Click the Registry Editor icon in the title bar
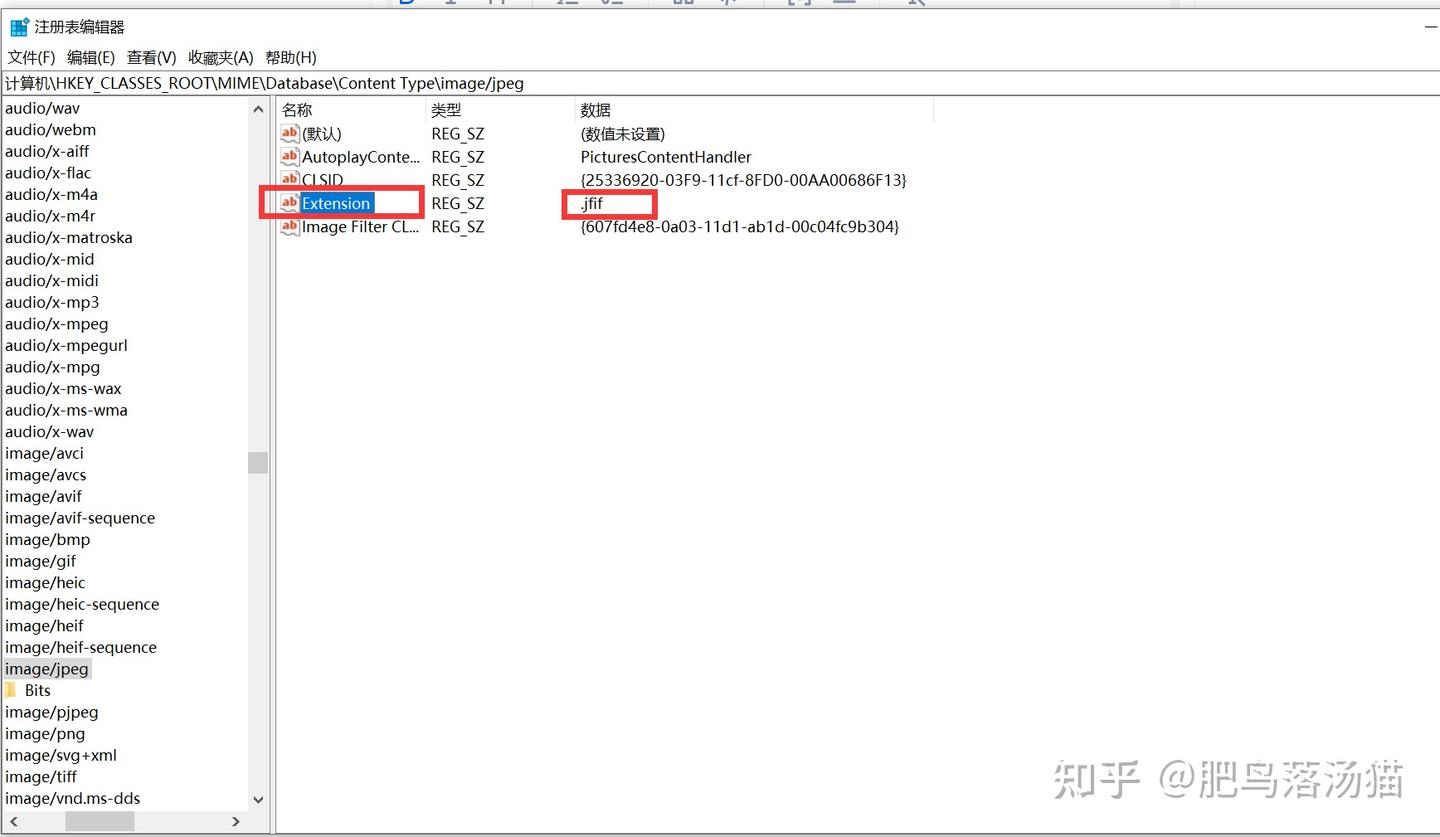The height and width of the screenshot is (837, 1440). [17, 26]
